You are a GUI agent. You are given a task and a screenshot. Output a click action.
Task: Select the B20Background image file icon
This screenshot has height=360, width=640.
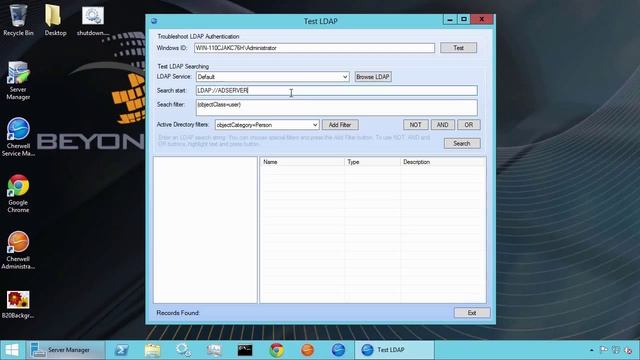[18, 304]
